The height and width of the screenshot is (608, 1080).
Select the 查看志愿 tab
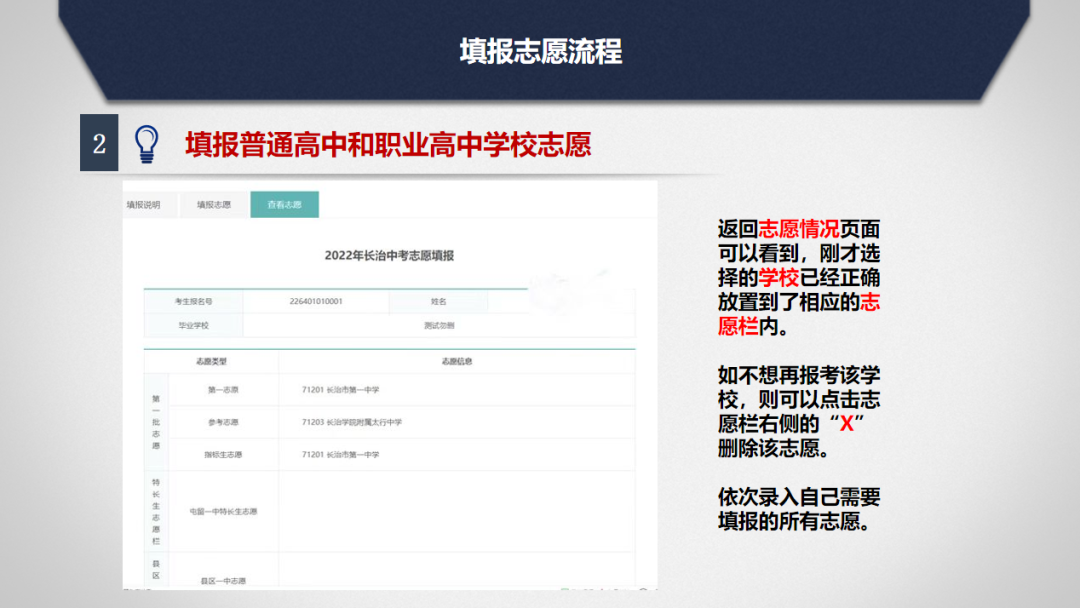point(284,205)
